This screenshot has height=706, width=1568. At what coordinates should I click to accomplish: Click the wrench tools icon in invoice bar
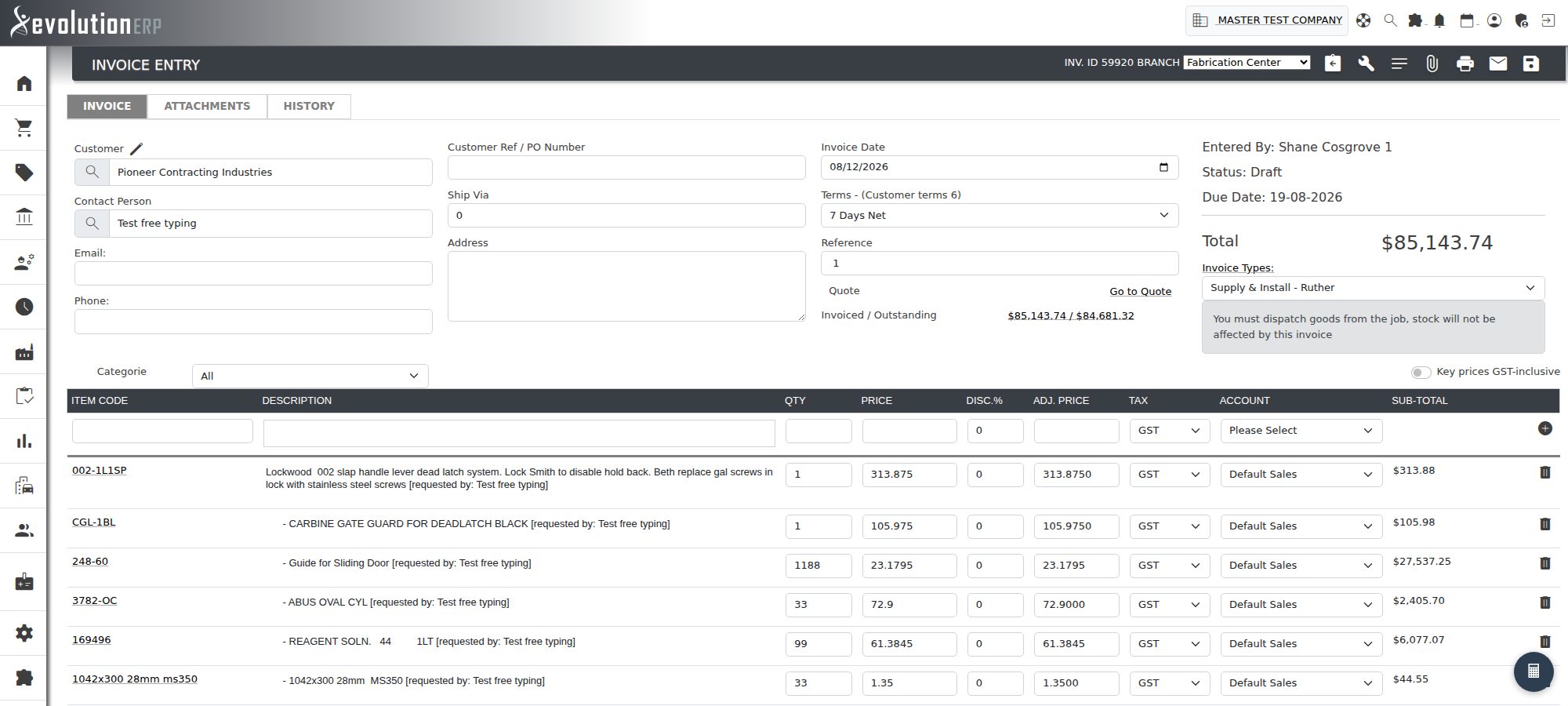(1366, 64)
